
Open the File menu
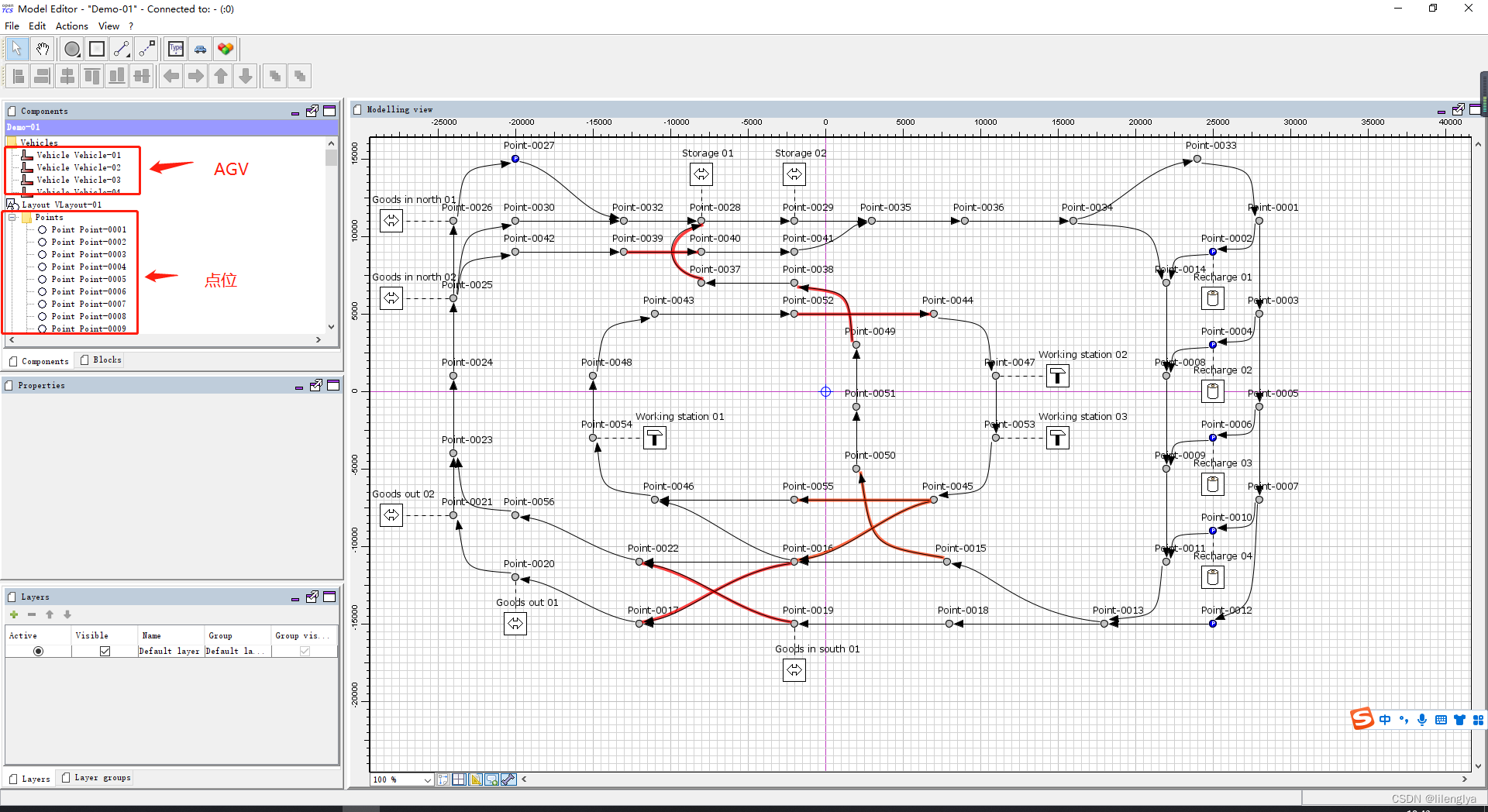coord(12,26)
